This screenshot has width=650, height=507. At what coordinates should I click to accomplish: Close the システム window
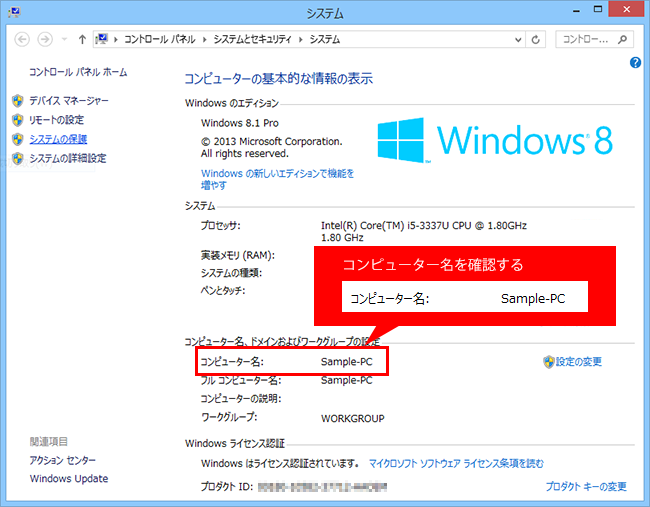tap(626, 9)
